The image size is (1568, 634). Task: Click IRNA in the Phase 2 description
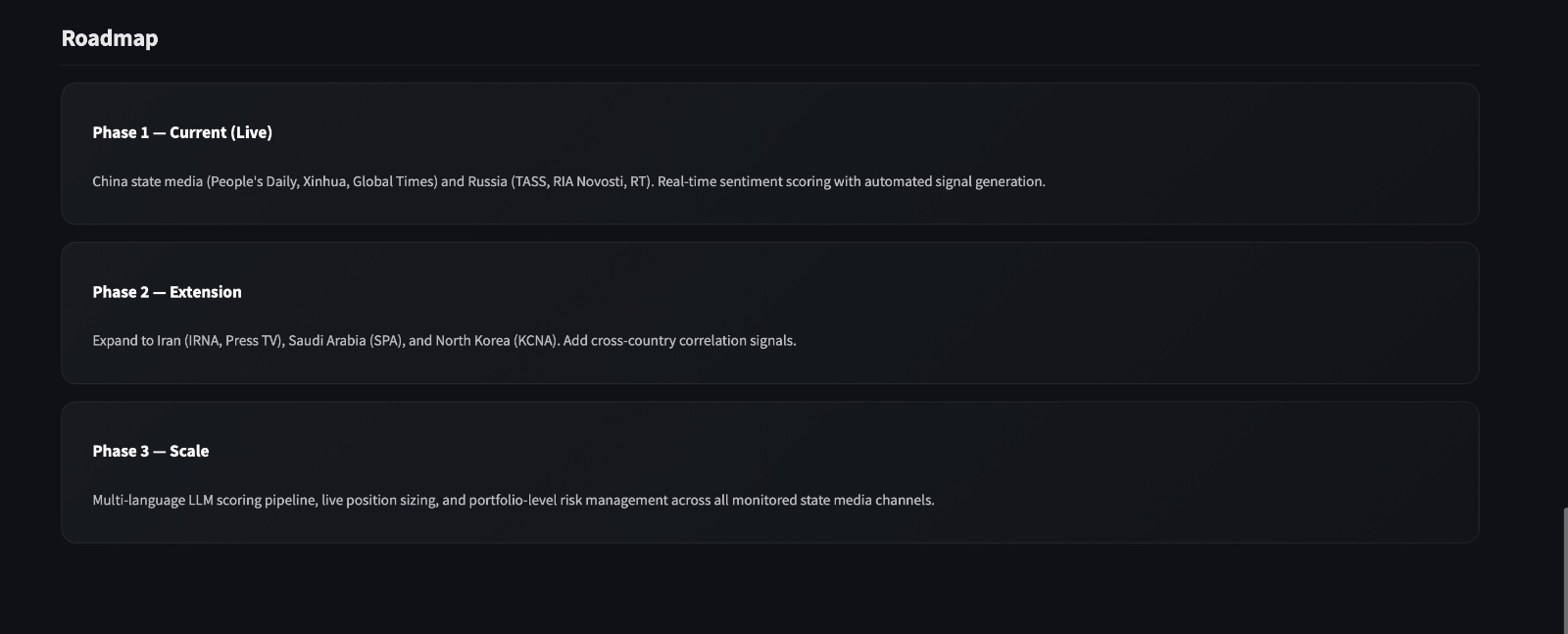pyautogui.click(x=204, y=341)
